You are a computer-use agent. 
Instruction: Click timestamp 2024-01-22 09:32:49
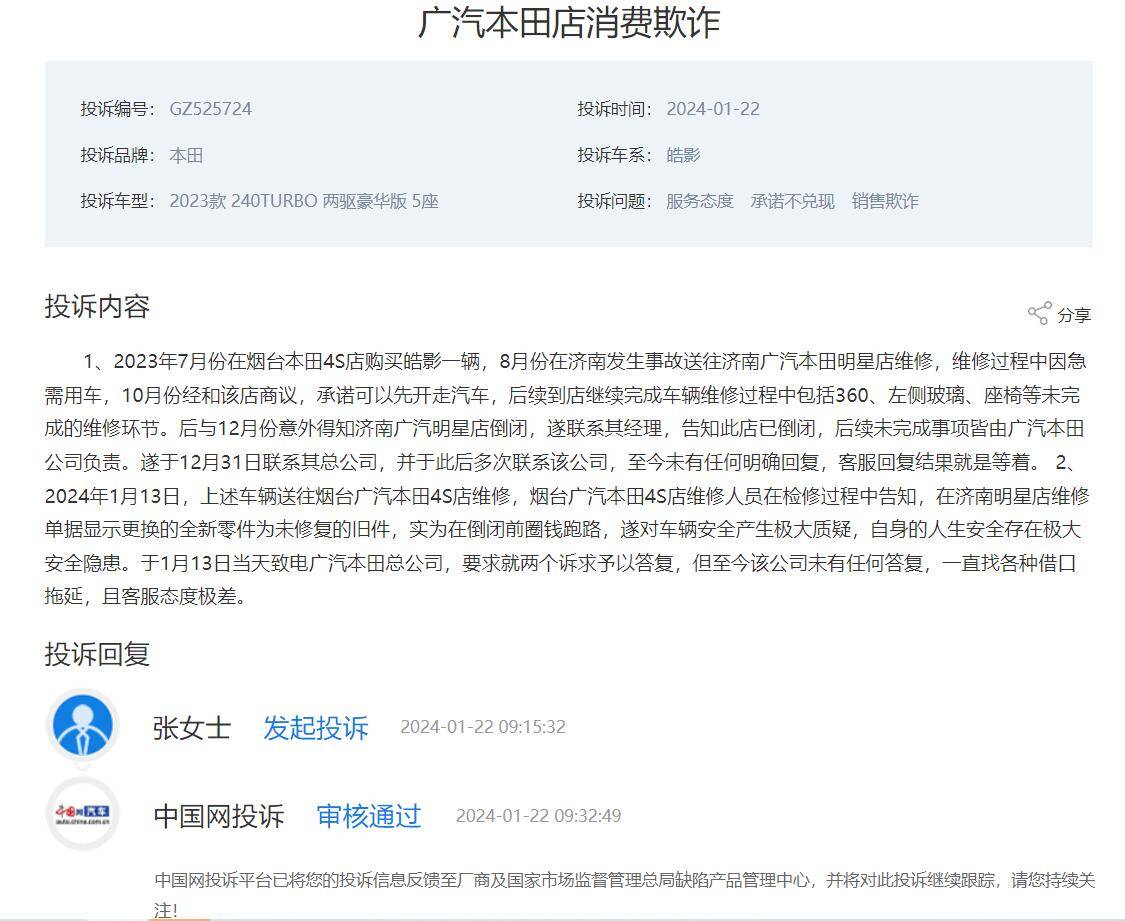coord(538,816)
